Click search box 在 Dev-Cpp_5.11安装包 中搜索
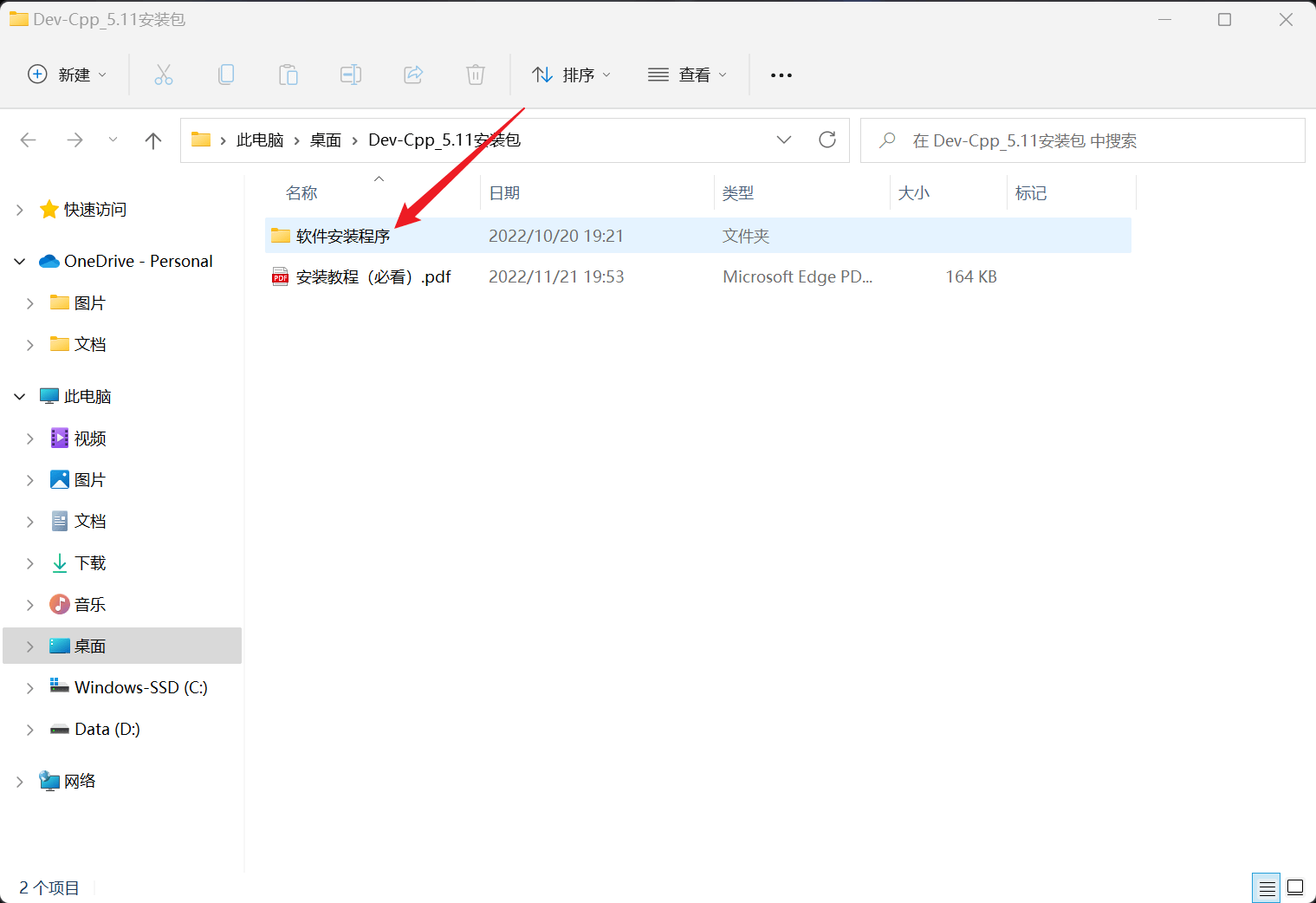Screen dimensions: 1316x903 [x=1082, y=140]
